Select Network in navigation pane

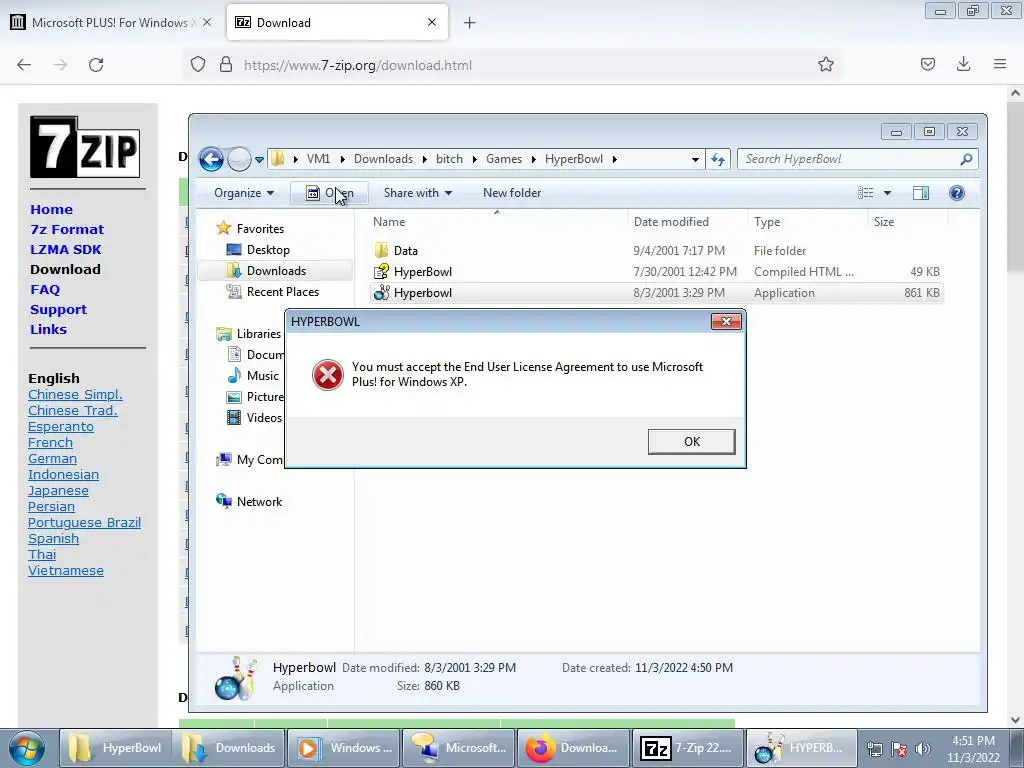(249, 502)
